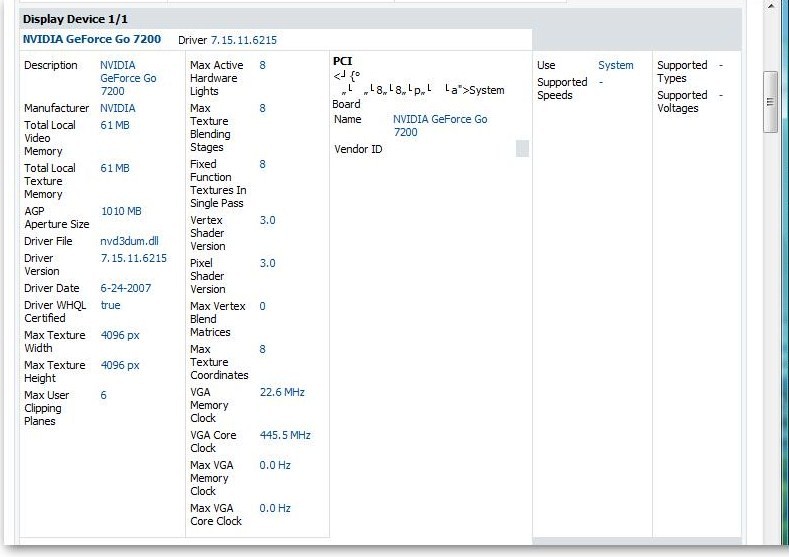Image resolution: width=789 pixels, height=557 pixels.
Task: Click the Total Local Texture Memory value 61 MB
Action: (115, 168)
